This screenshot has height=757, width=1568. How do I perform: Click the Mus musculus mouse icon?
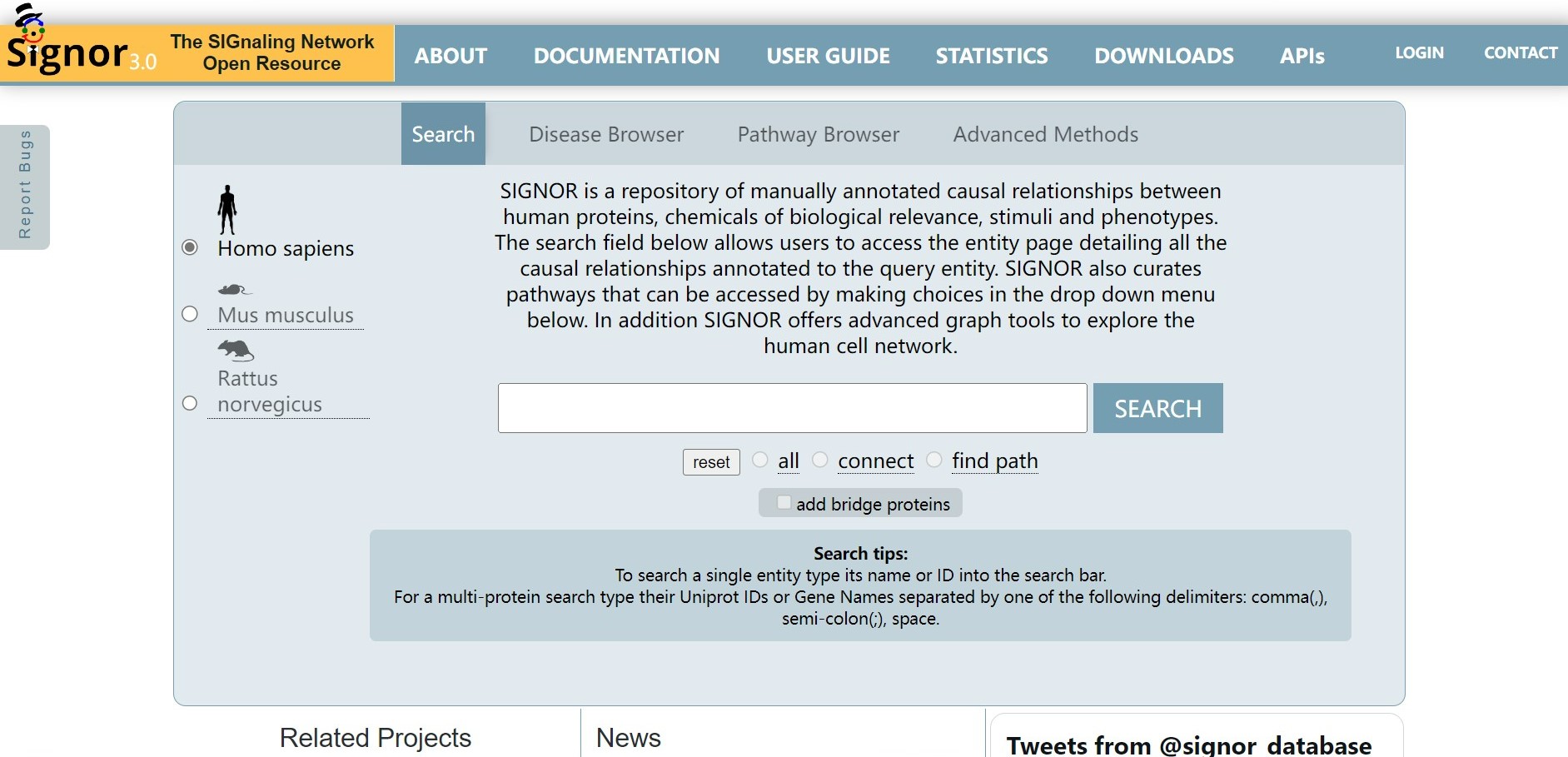tap(234, 290)
